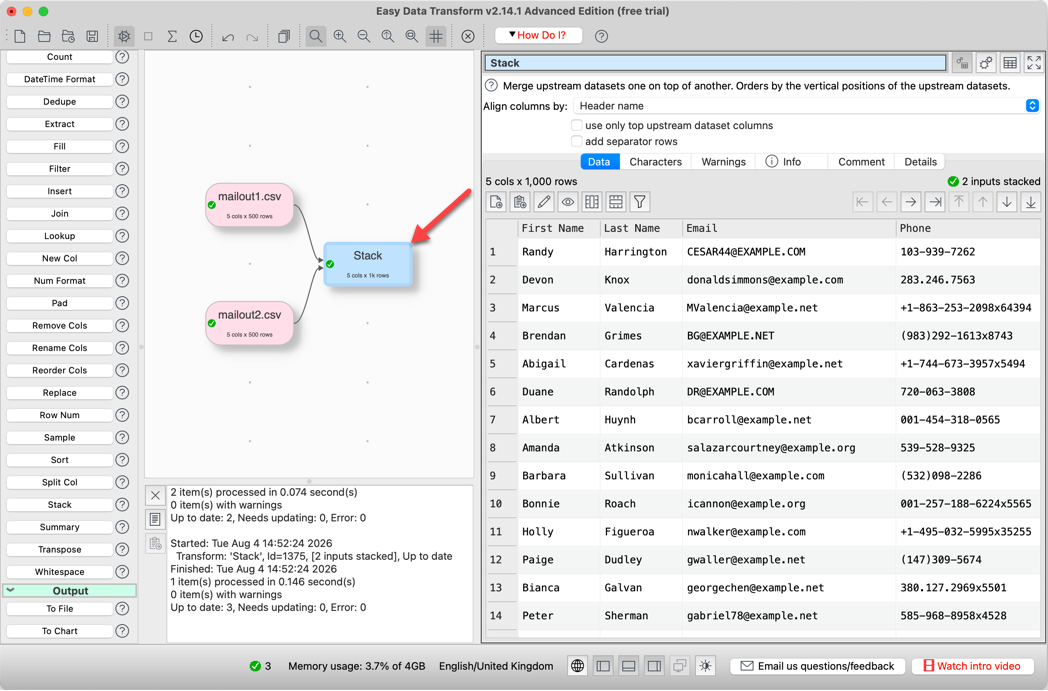Viewport: 1048px width, 691px height.
Task: Click the new document plus icon above table
Action: [x=496, y=201]
